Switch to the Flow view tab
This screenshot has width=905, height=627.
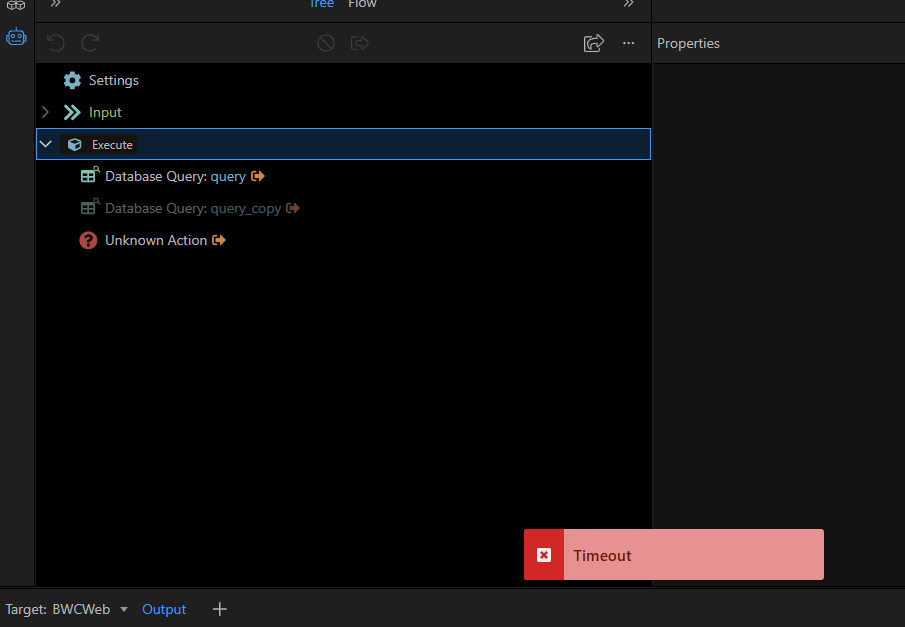pyautogui.click(x=362, y=4)
